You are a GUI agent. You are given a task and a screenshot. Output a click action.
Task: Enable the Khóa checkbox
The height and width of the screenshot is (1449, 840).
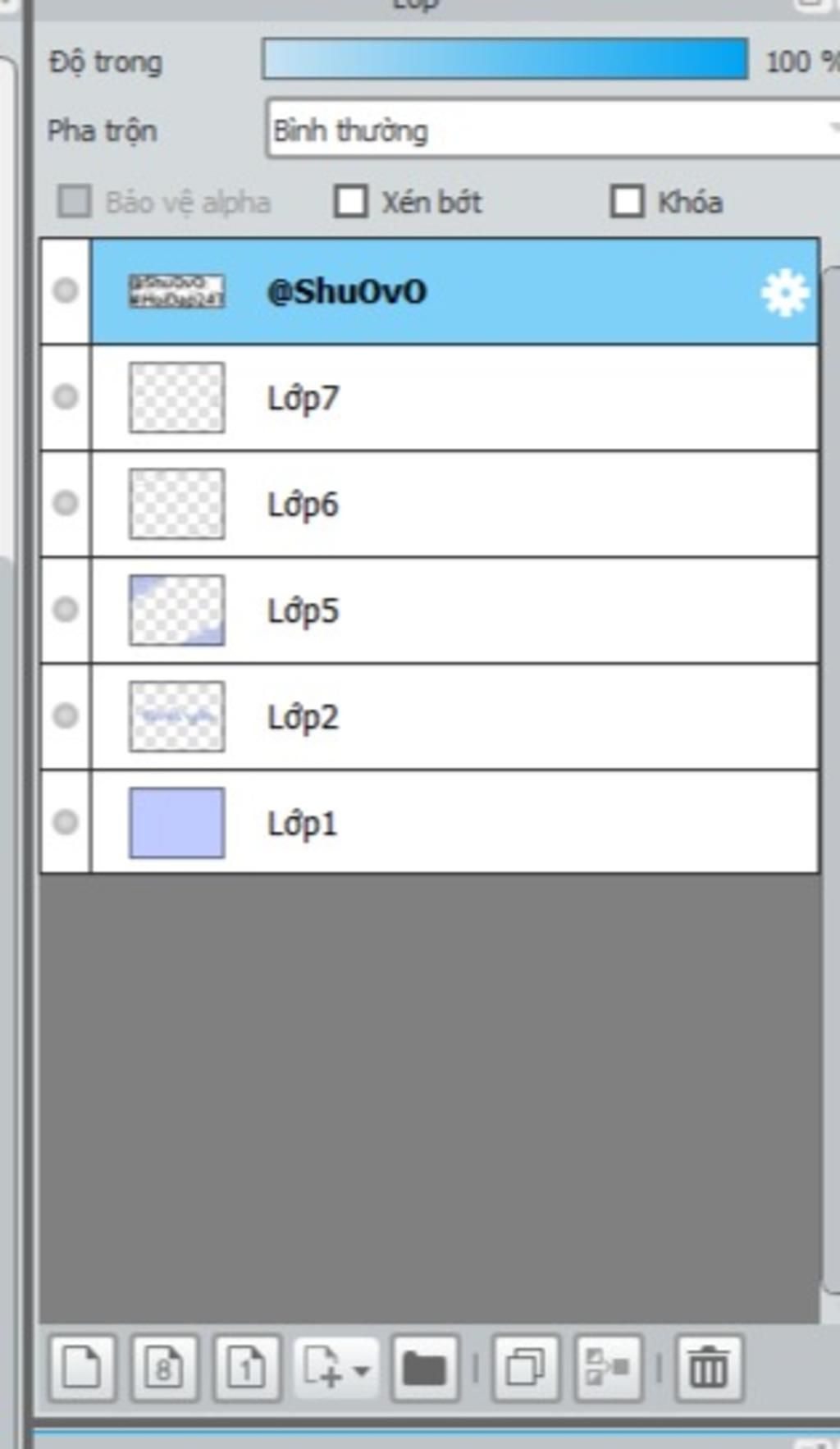click(628, 202)
